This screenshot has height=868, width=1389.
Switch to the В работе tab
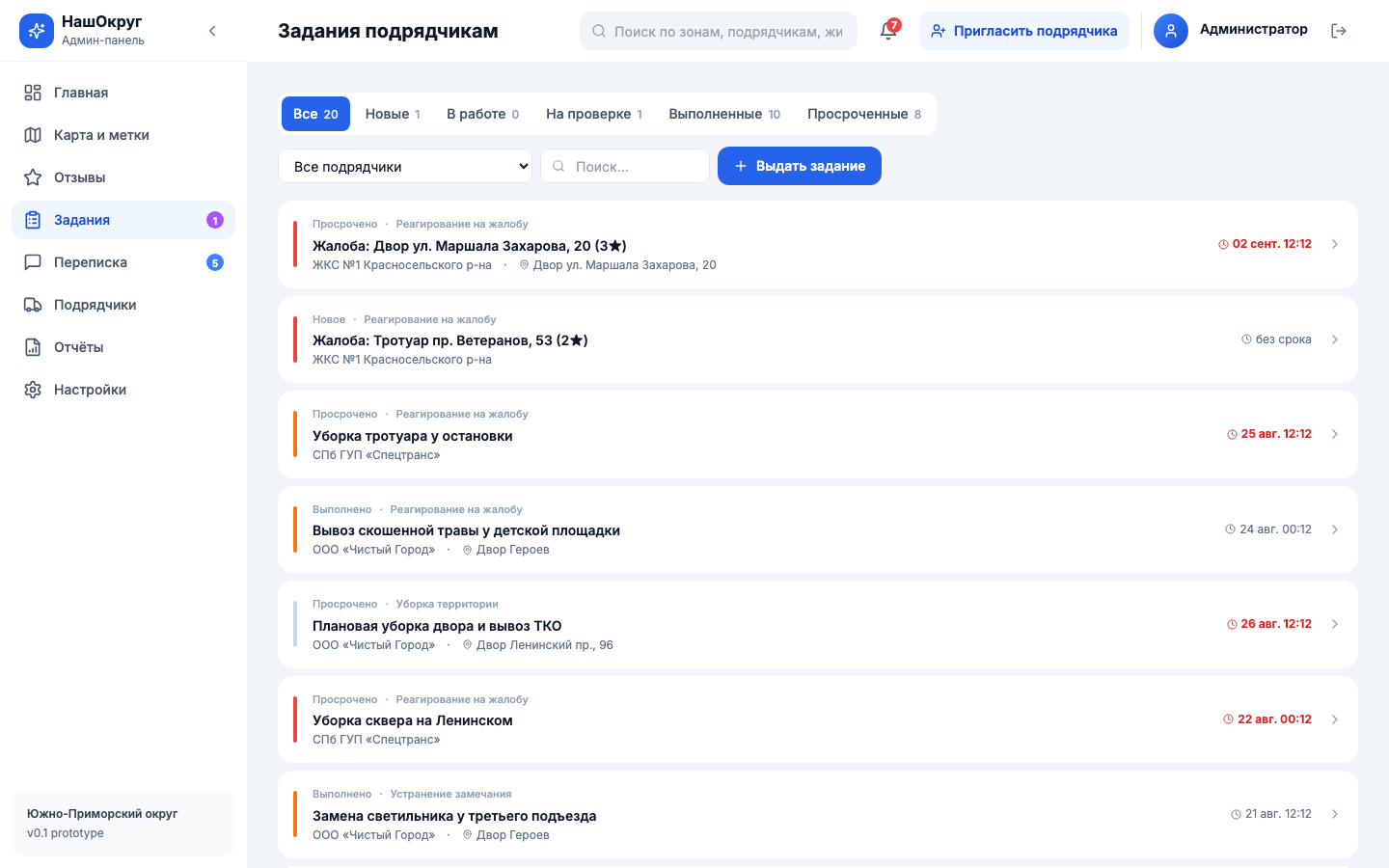coord(482,114)
